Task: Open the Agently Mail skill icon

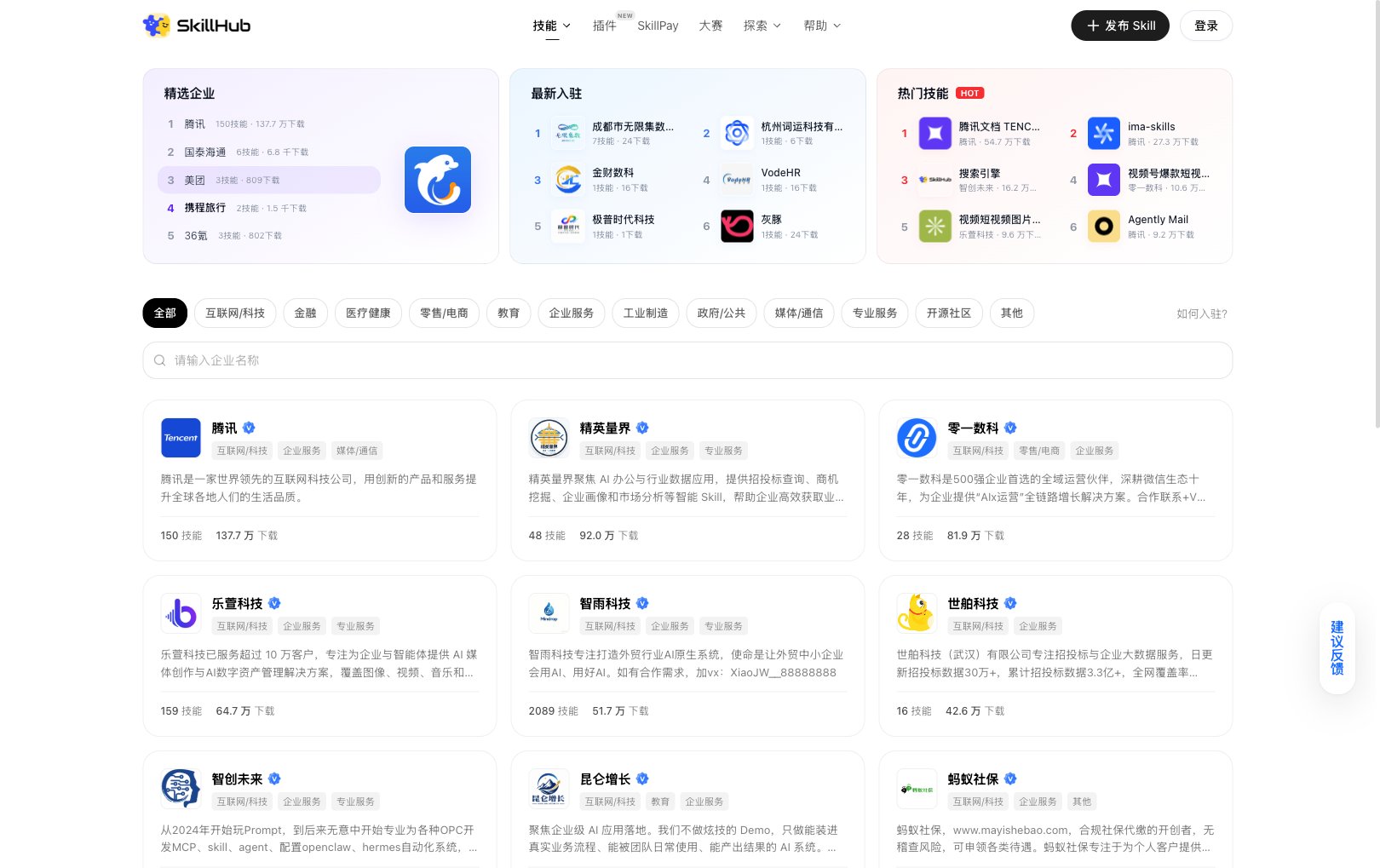Action: 1104,227
